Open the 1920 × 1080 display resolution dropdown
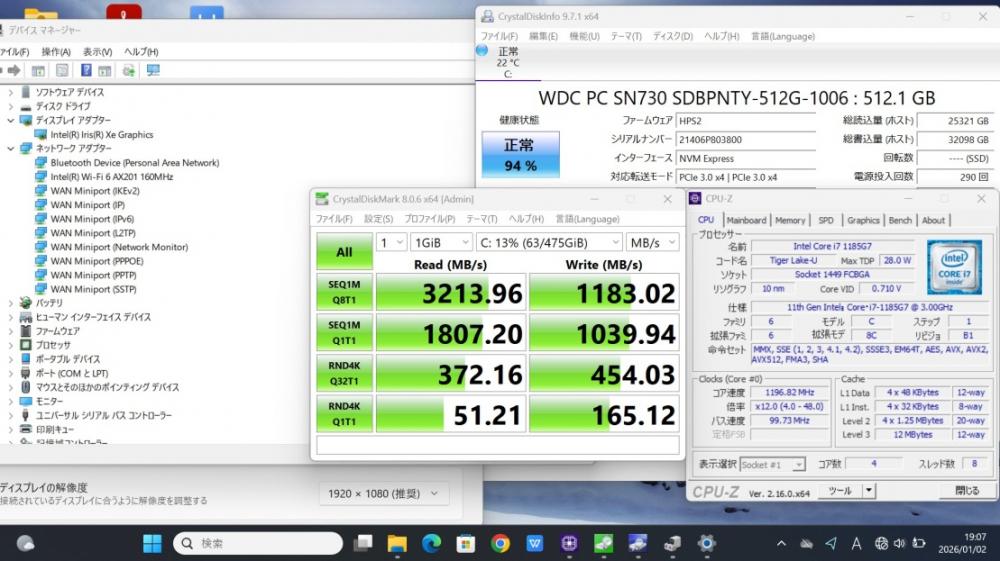The width and height of the screenshot is (1000, 561). [x=383, y=493]
